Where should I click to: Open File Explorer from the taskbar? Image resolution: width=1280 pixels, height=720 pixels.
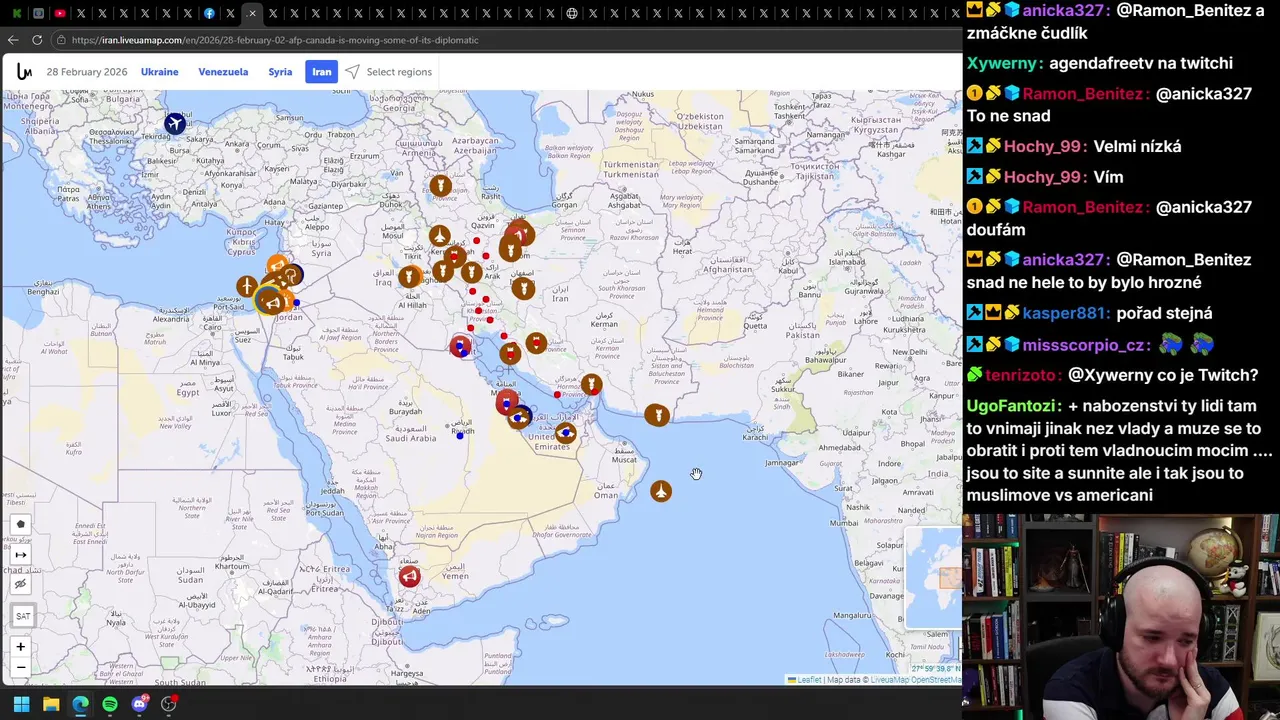(x=51, y=704)
